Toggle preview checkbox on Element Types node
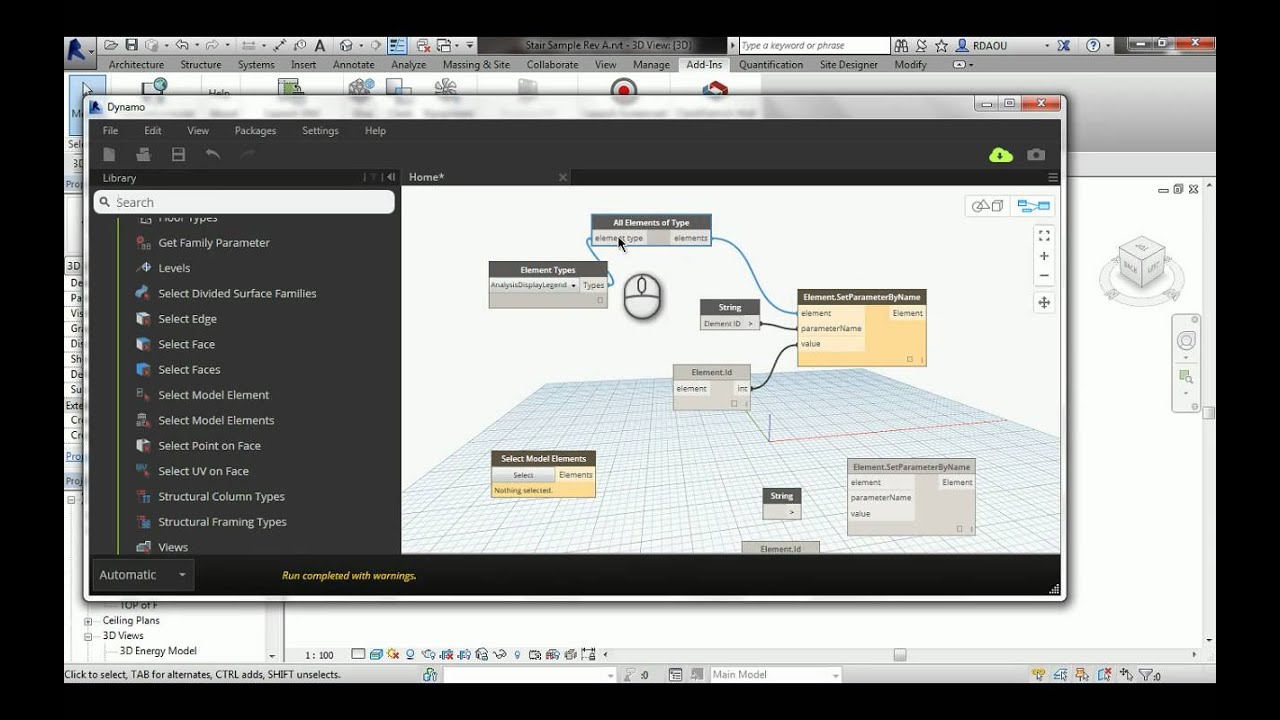The height and width of the screenshot is (720, 1280). click(x=601, y=300)
